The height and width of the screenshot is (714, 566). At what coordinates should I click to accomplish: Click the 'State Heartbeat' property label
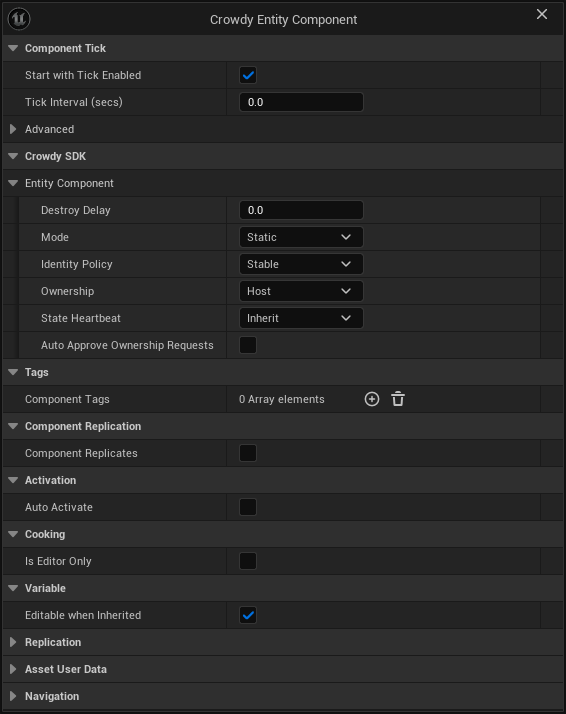[81, 318]
